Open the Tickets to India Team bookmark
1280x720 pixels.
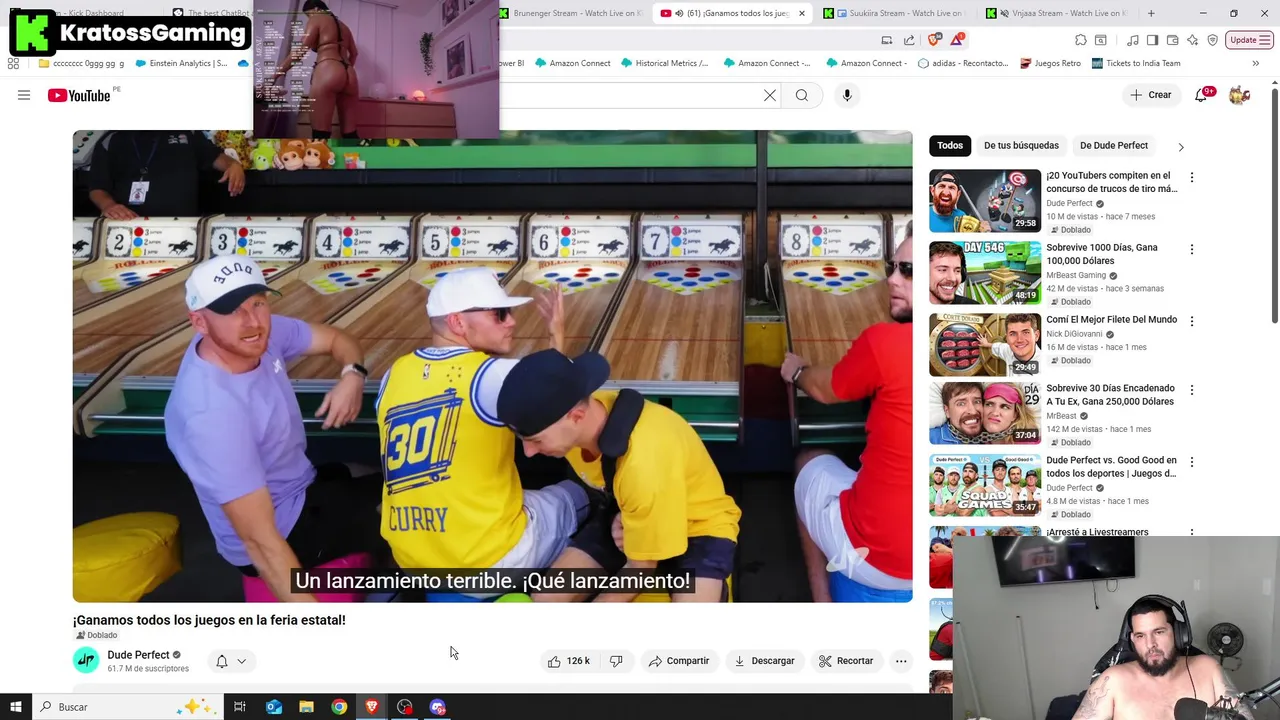click(1136, 63)
